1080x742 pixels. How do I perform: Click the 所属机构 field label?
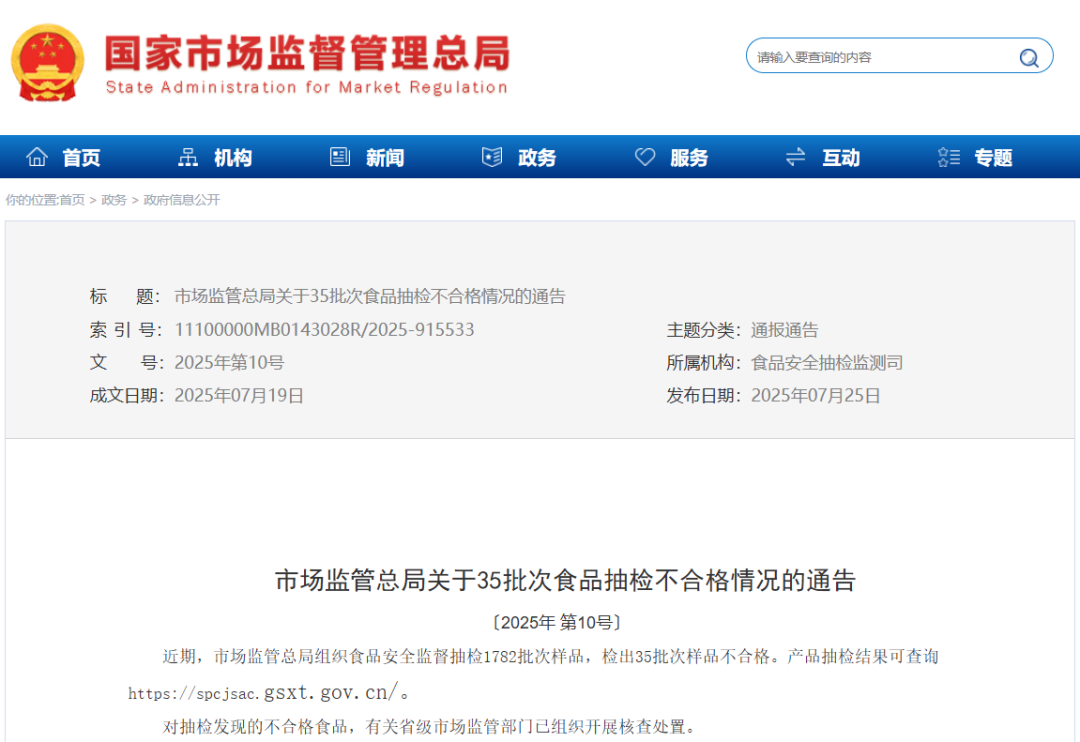703,362
